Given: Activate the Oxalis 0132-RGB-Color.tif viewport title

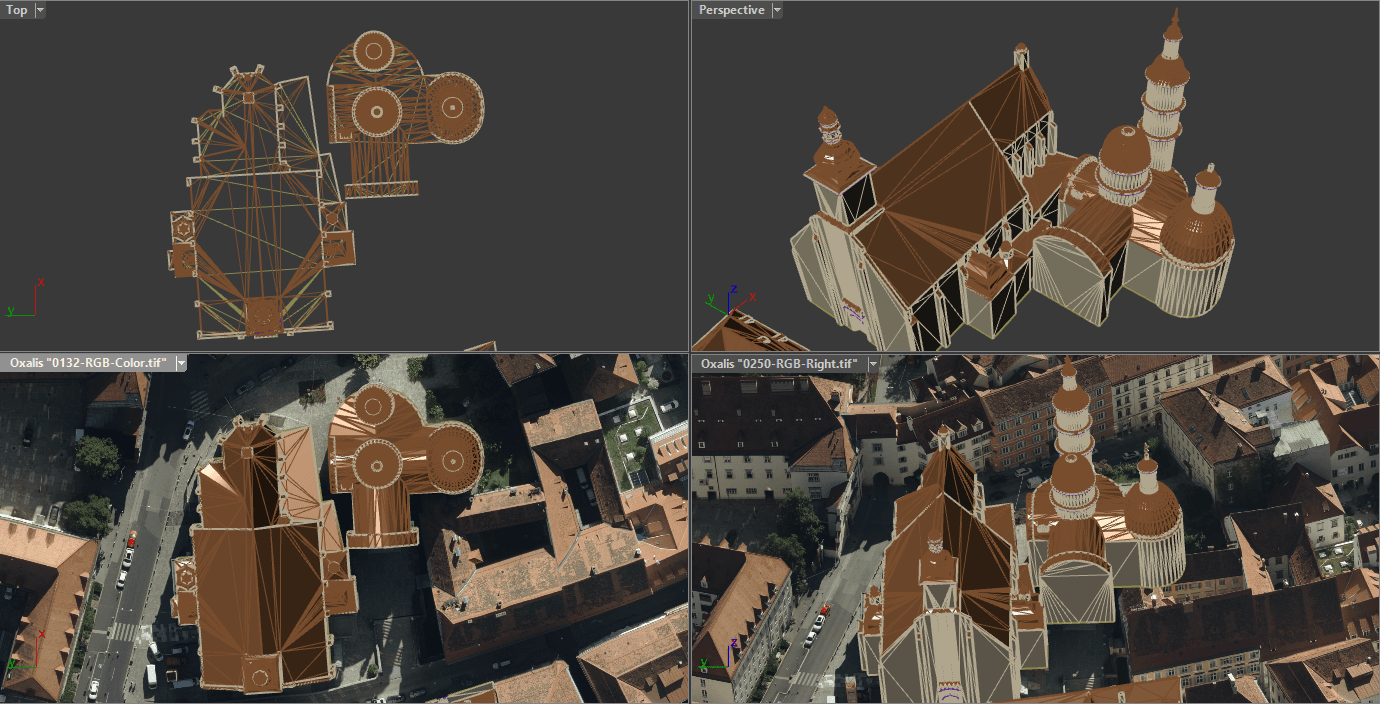Looking at the screenshot, I should [x=85, y=363].
